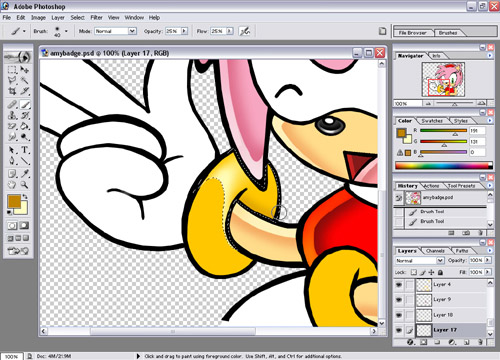Select the Line tool

pyautogui.click(x=24, y=161)
